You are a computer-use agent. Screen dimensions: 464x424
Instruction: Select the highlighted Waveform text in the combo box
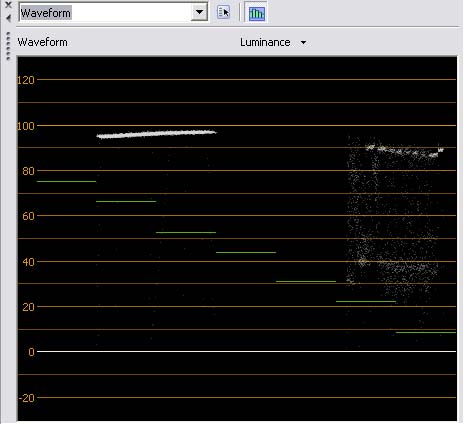click(46, 13)
